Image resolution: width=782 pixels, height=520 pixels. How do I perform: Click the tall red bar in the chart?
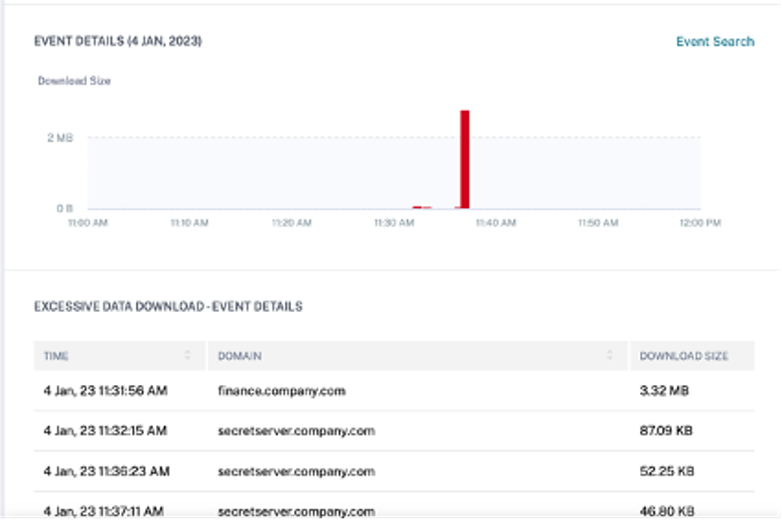[x=464, y=159]
